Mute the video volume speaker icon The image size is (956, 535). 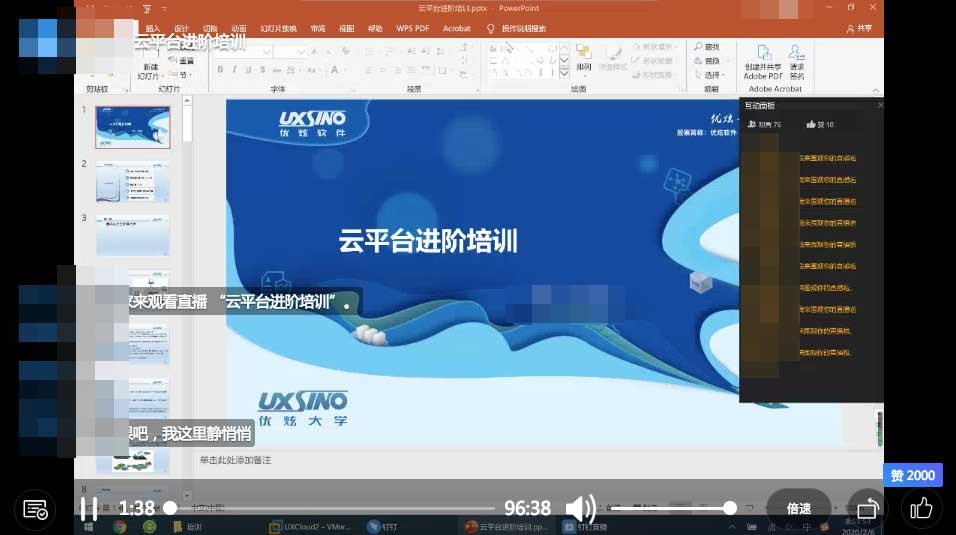(x=581, y=508)
